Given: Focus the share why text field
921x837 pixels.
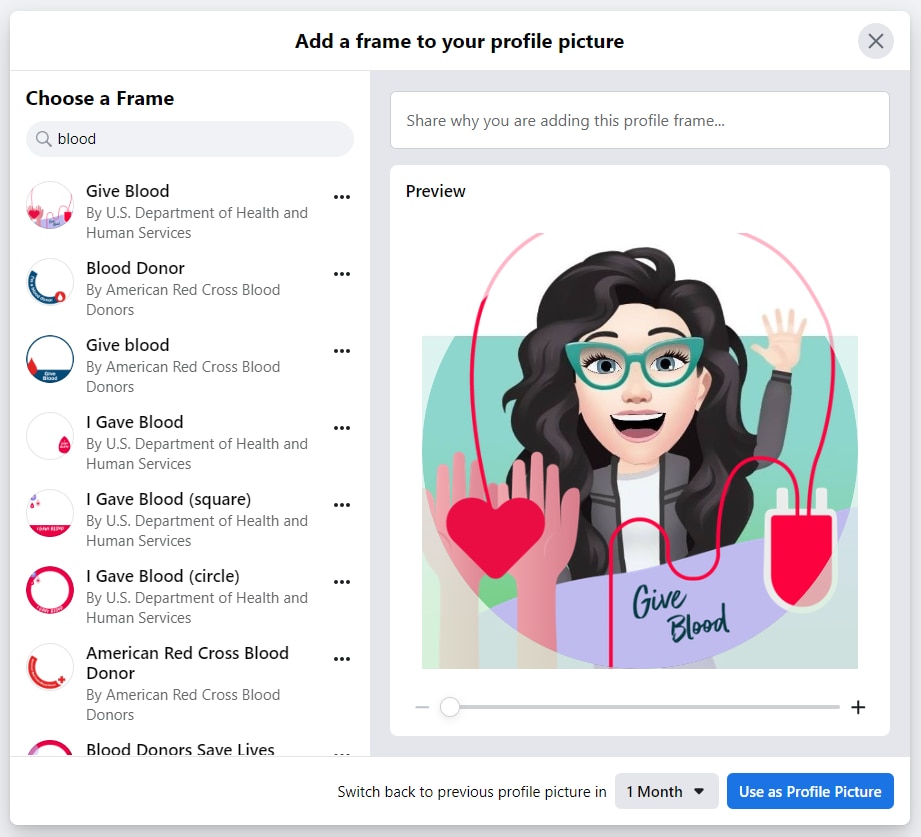Looking at the screenshot, I should (639, 120).
